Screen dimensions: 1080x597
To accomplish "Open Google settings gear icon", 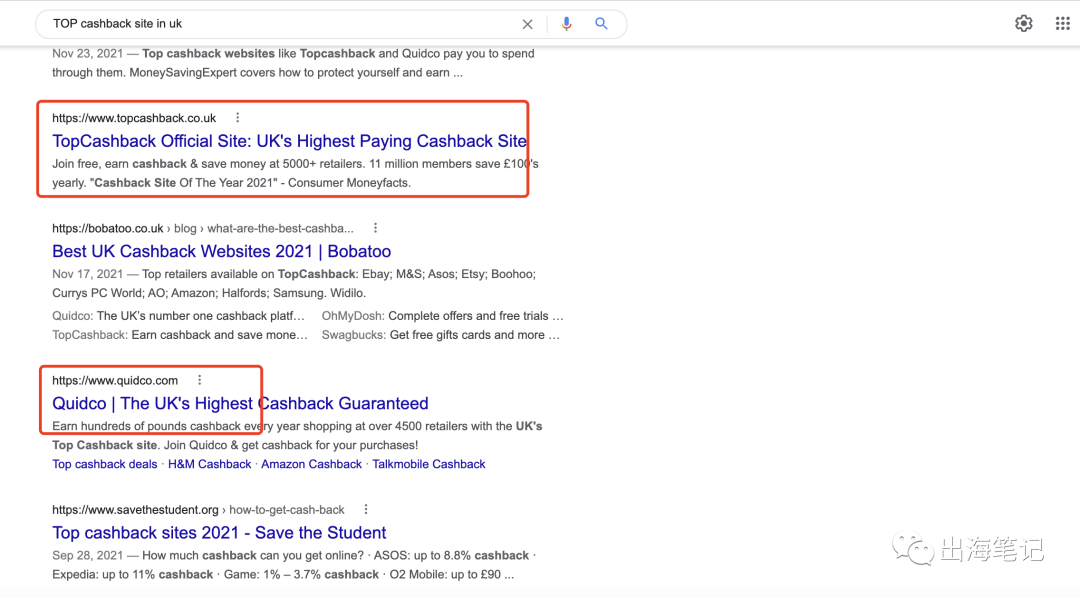I will [1024, 23].
